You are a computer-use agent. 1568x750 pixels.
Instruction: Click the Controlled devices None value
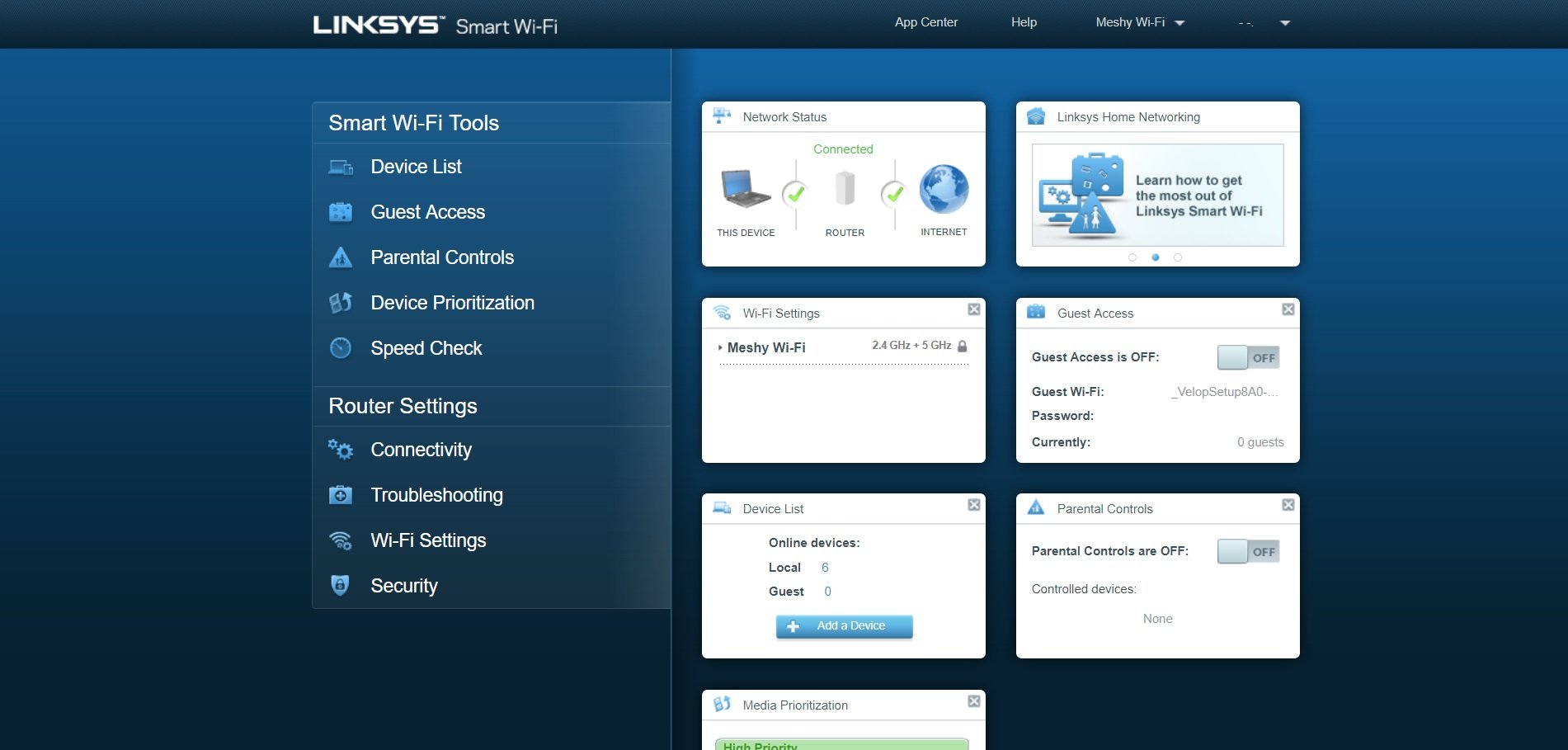(1157, 619)
